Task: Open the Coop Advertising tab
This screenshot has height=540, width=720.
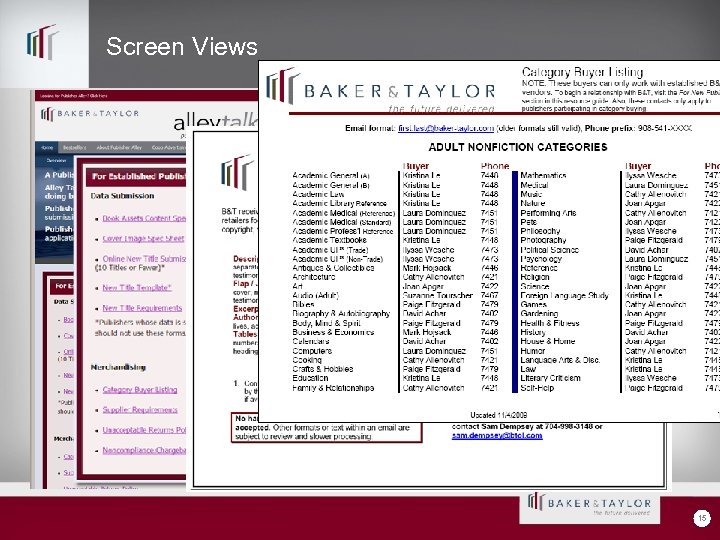Action: point(168,147)
